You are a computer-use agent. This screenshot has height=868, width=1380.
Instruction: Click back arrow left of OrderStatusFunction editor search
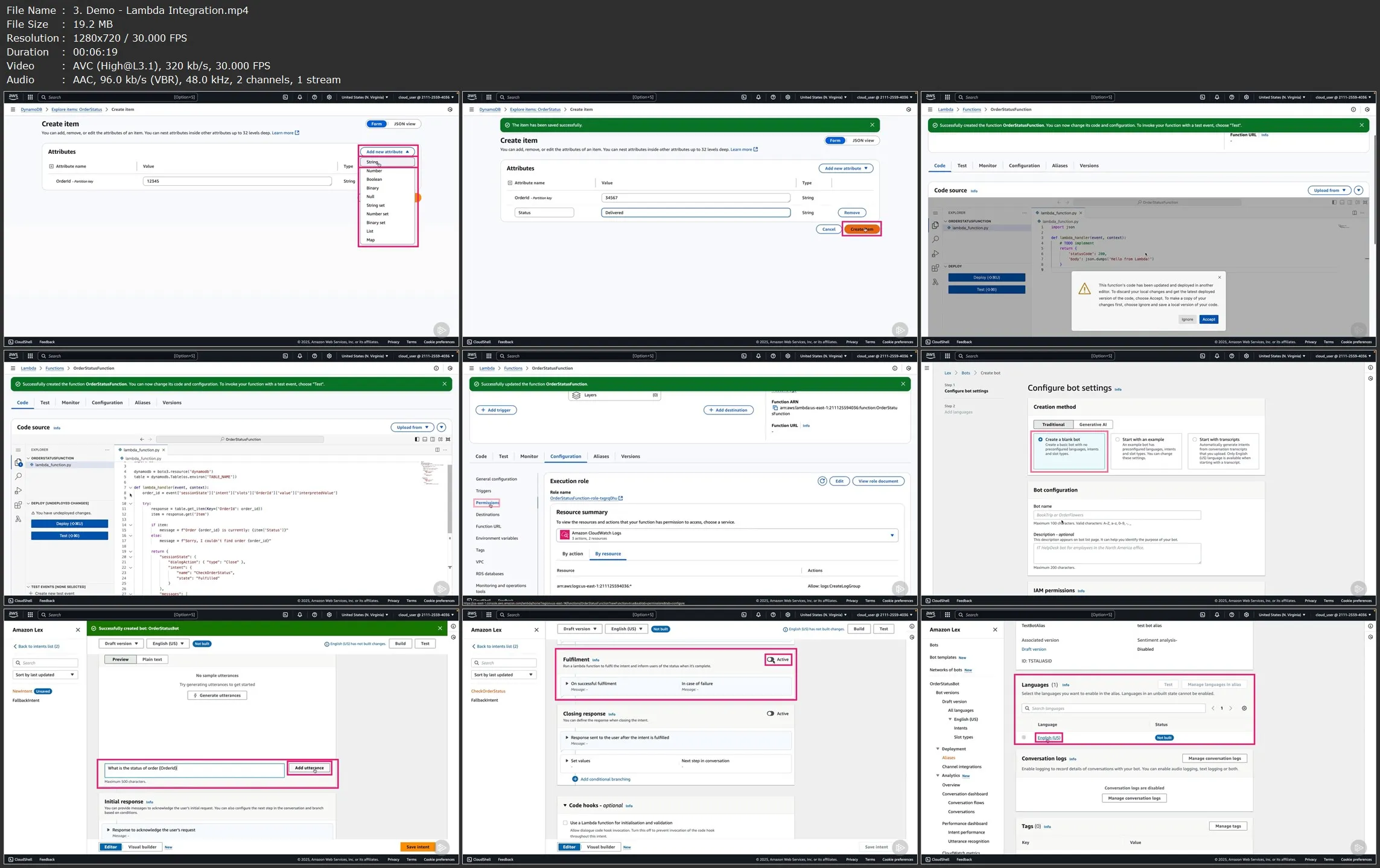coord(142,439)
